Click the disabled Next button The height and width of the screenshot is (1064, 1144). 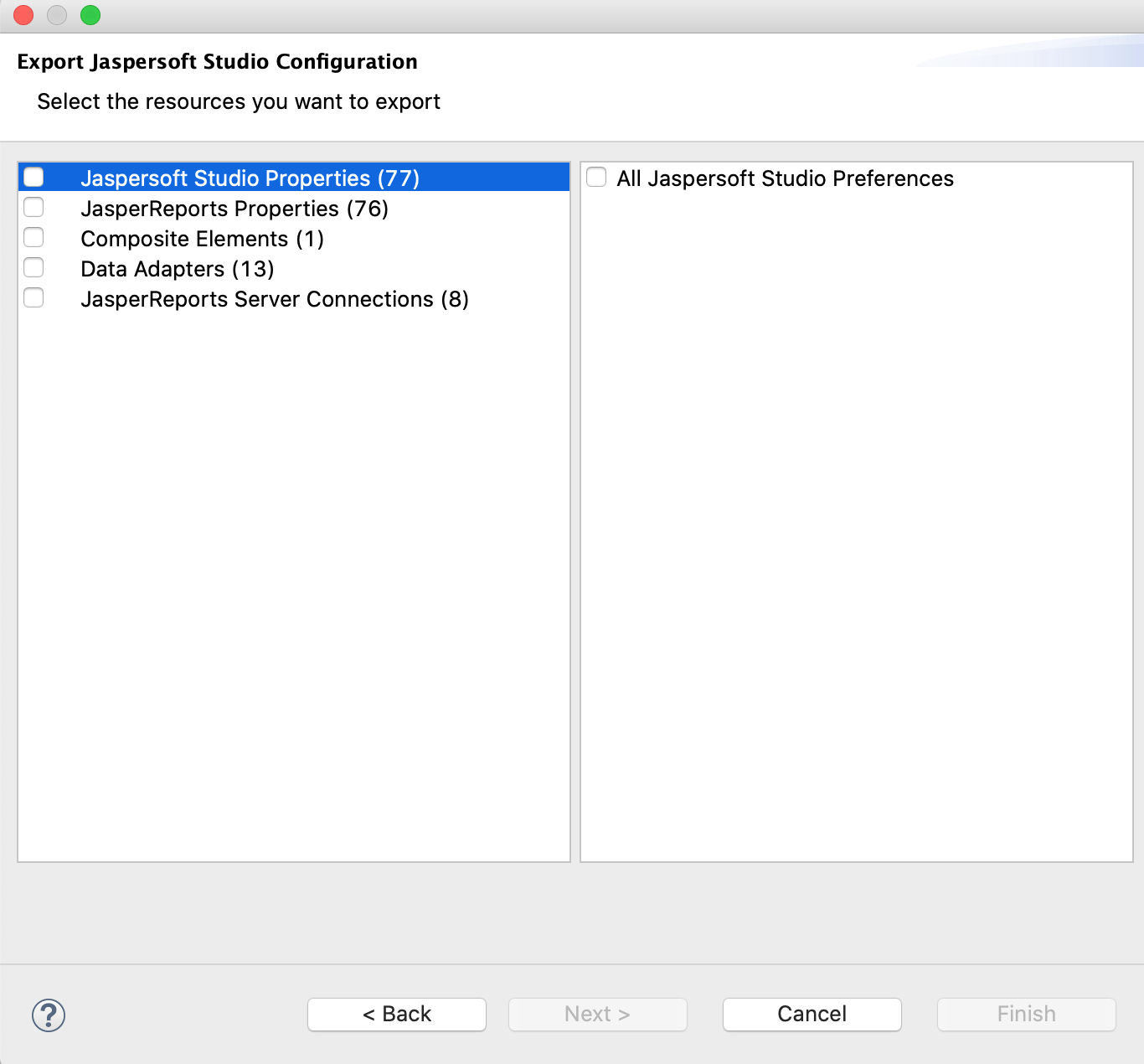point(598,1015)
